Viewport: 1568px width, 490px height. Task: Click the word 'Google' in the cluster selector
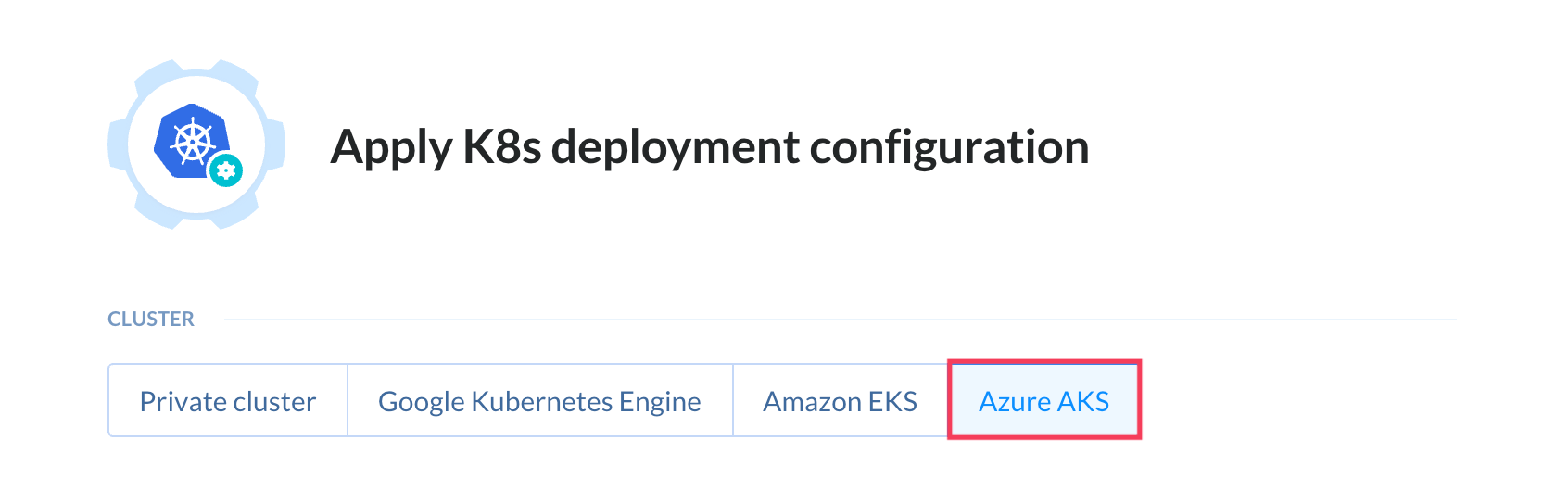421,402
